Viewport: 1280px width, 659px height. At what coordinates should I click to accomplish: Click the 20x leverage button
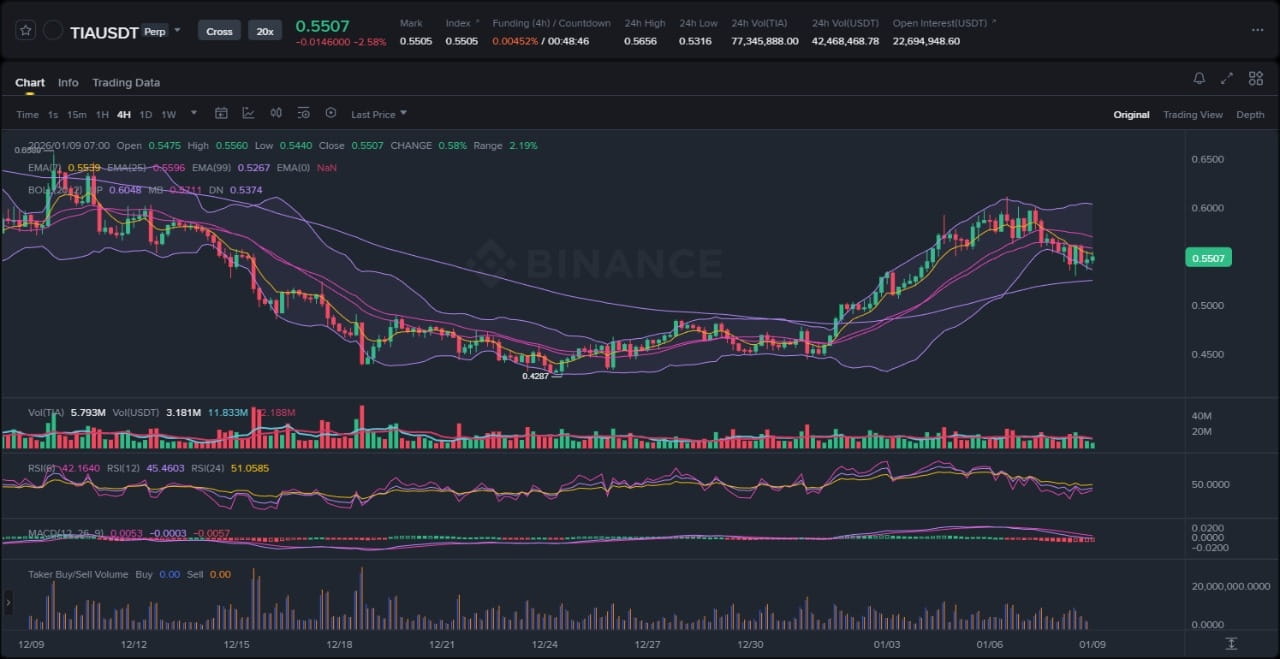click(x=264, y=31)
